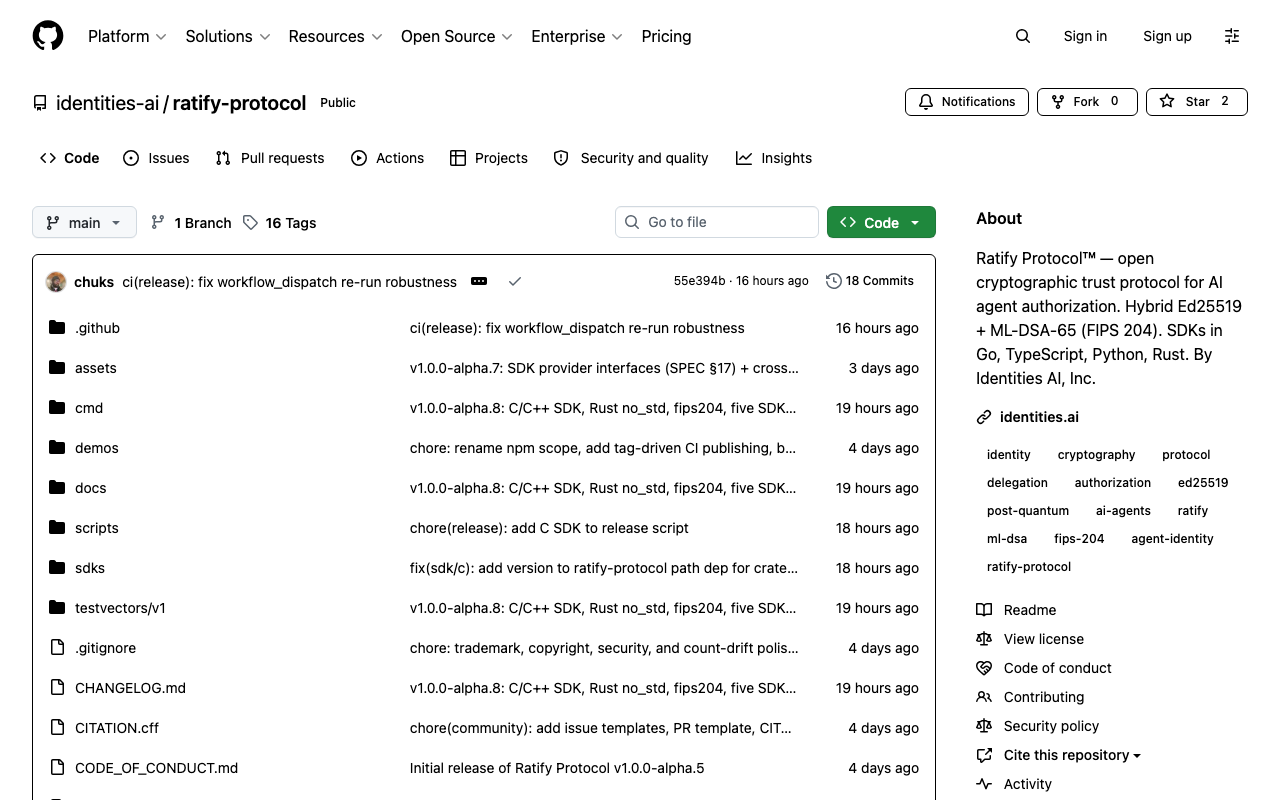Open the fips-204 topic tag
This screenshot has height=800, width=1280.
[x=1079, y=538]
